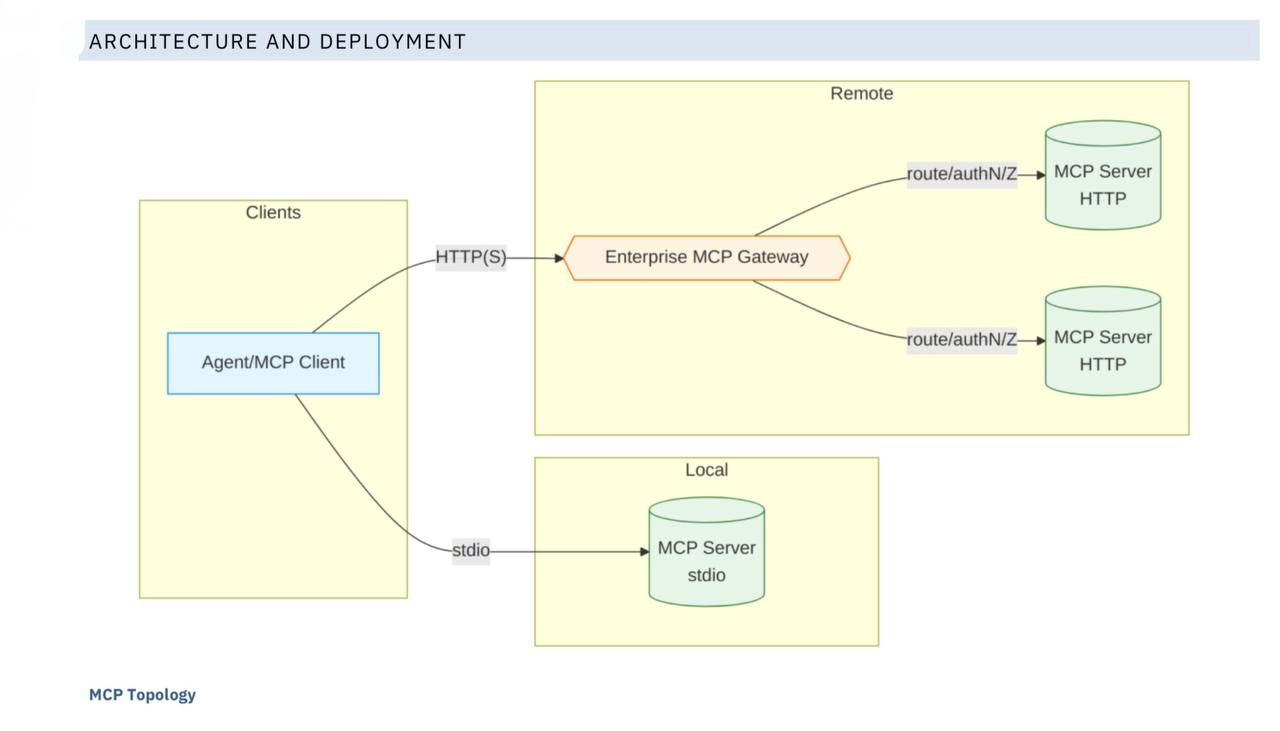Click the Remote group title

tap(862, 94)
